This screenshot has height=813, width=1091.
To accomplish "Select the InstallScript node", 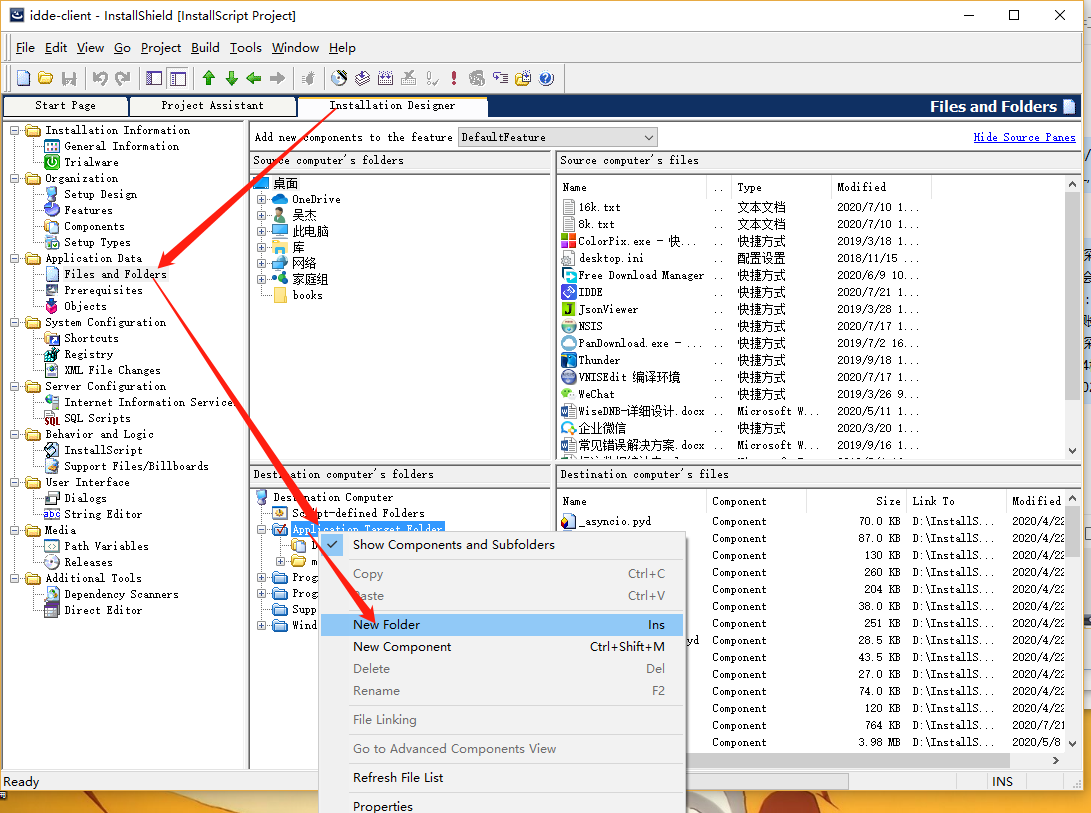I will (x=103, y=450).
